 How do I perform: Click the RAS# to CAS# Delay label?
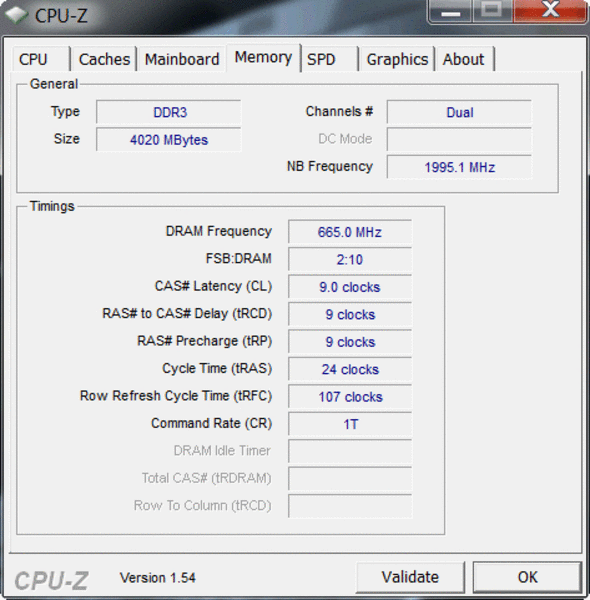(x=187, y=314)
